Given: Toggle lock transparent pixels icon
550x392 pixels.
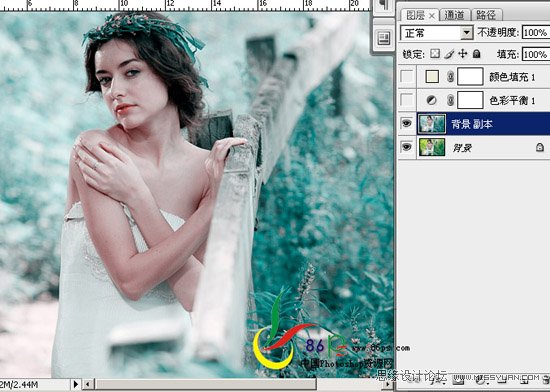Looking at the screenshot, I should (435, 54).
